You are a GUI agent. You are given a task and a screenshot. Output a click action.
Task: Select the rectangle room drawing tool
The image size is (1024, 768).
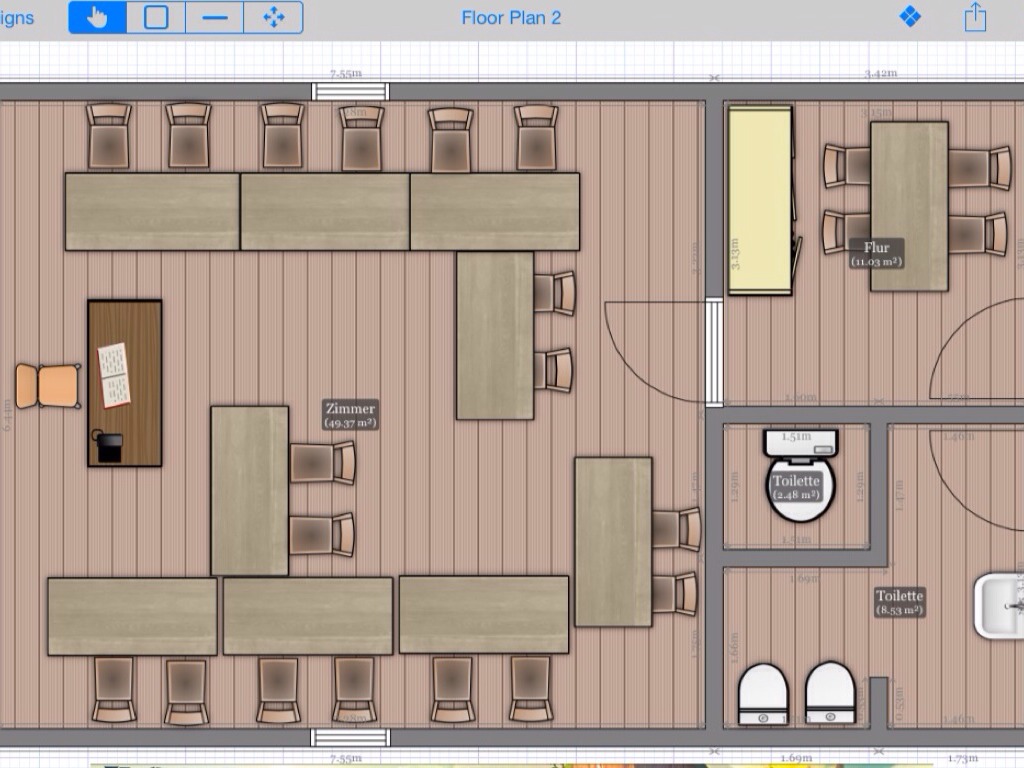156,18
